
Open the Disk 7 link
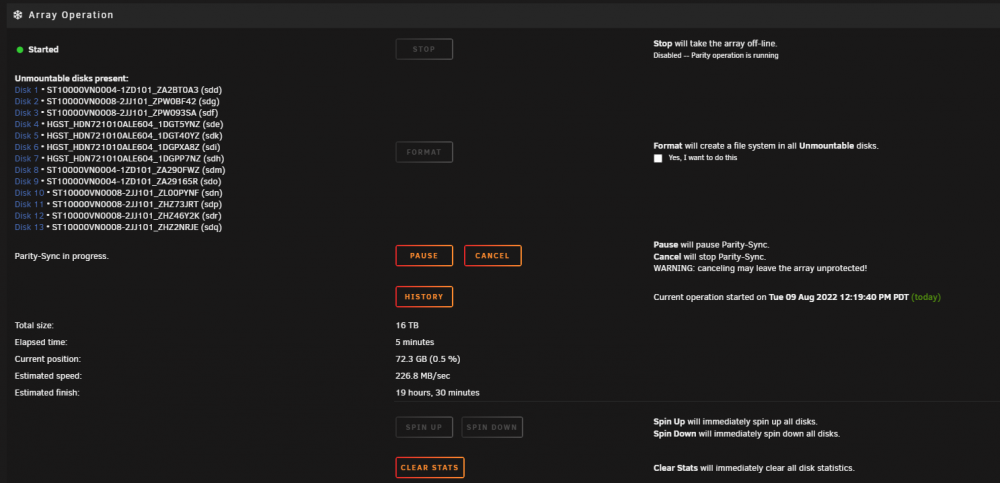tap(27, 158)
